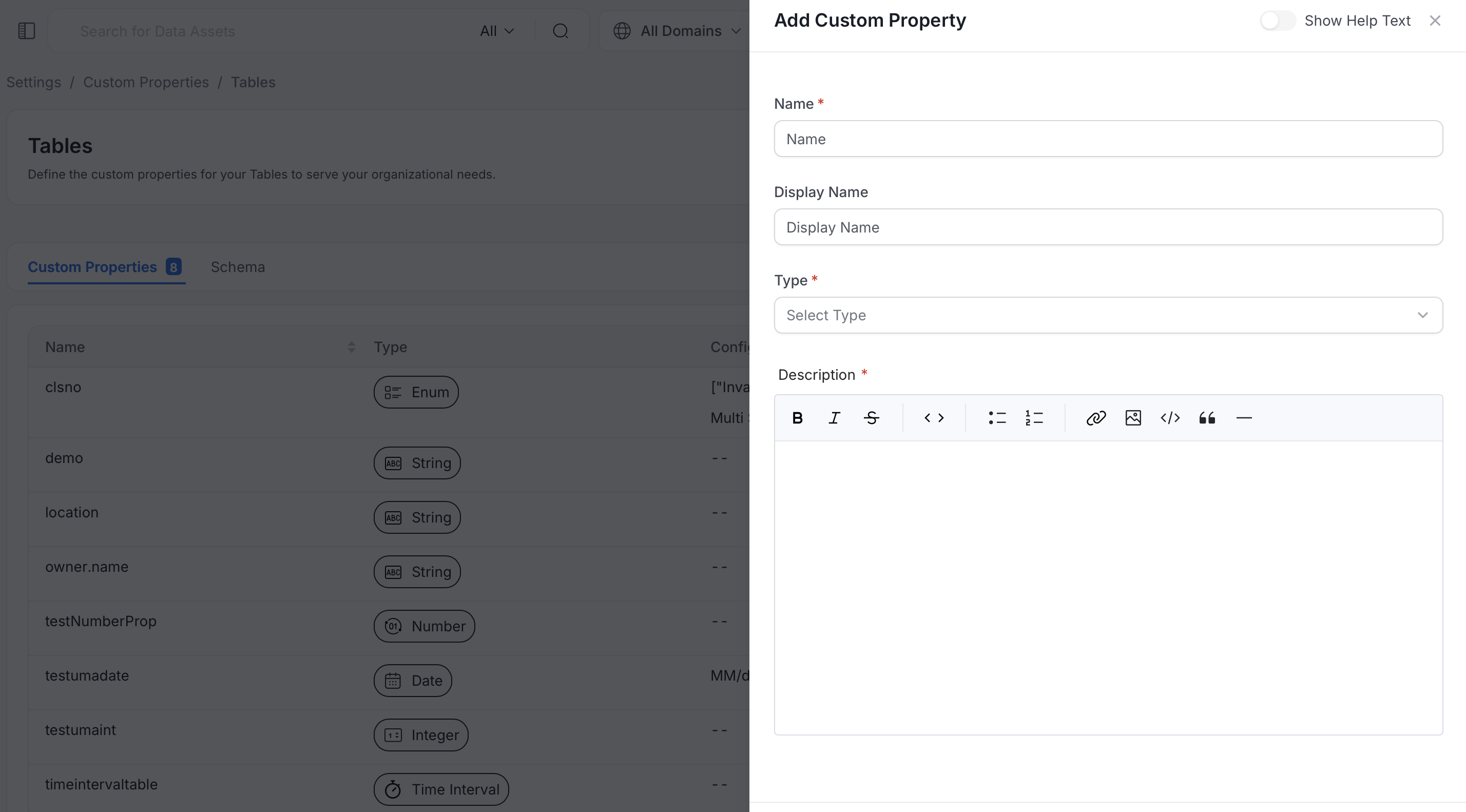1466x812 pixels.
Task: Sort the table by Name column
Action: tap(351, 346)
